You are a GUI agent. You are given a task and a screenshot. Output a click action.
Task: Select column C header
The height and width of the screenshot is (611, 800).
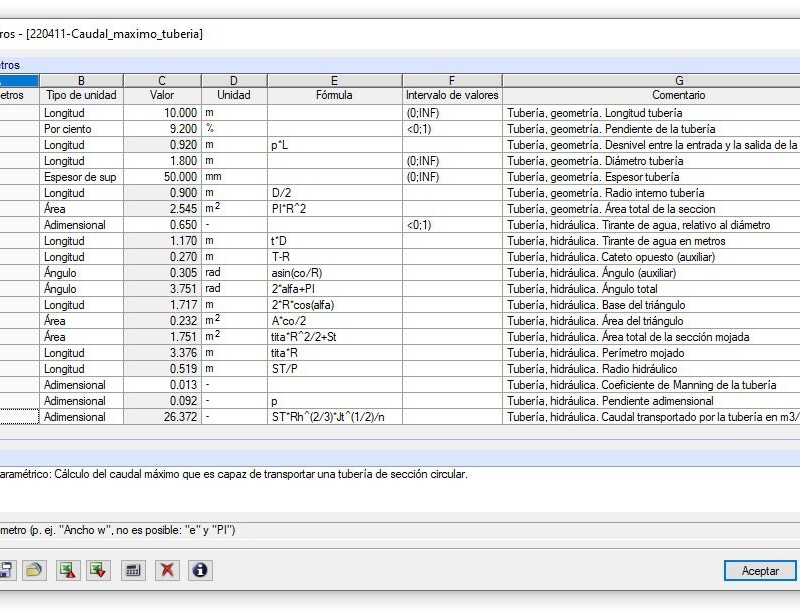tap(162, 81)
